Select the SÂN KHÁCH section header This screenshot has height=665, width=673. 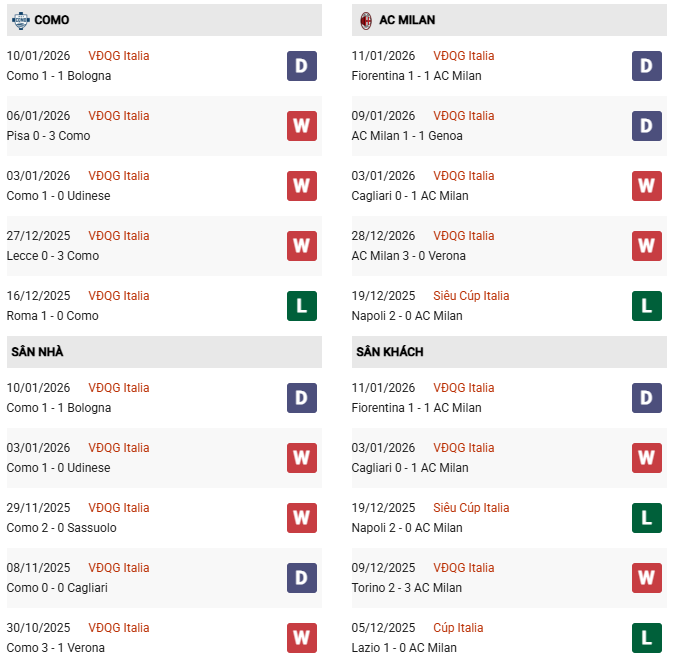[388, 352]
